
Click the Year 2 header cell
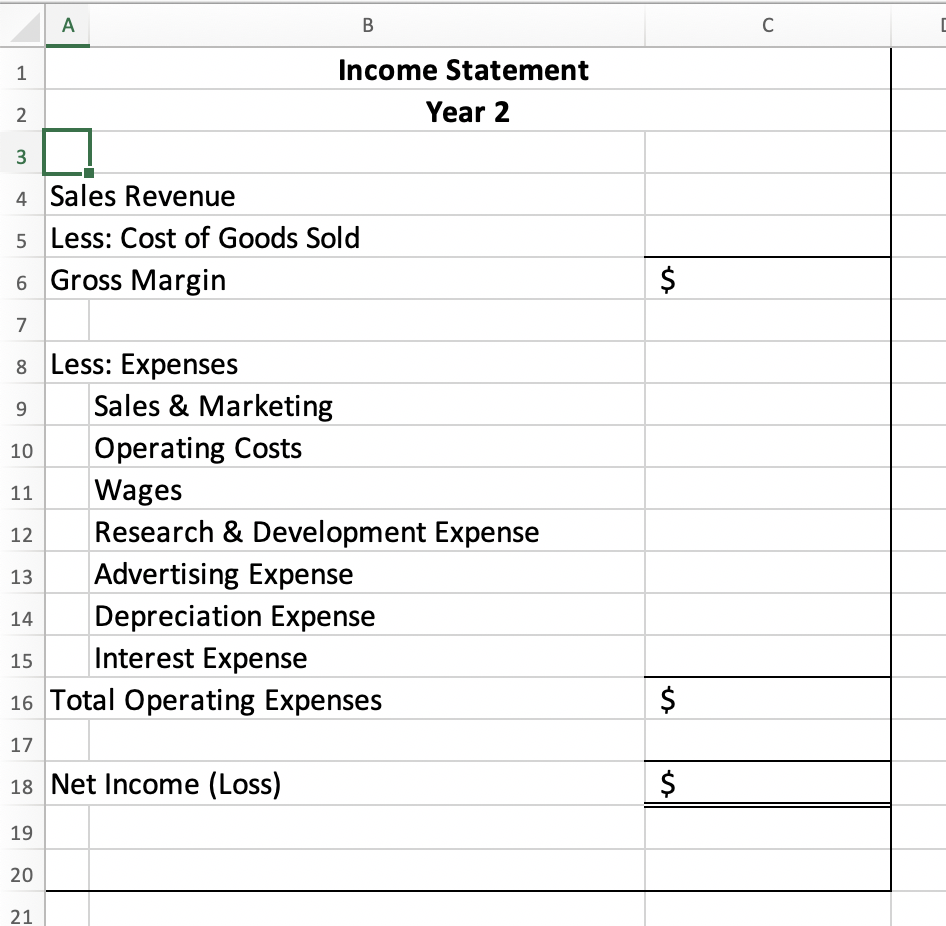464,112
